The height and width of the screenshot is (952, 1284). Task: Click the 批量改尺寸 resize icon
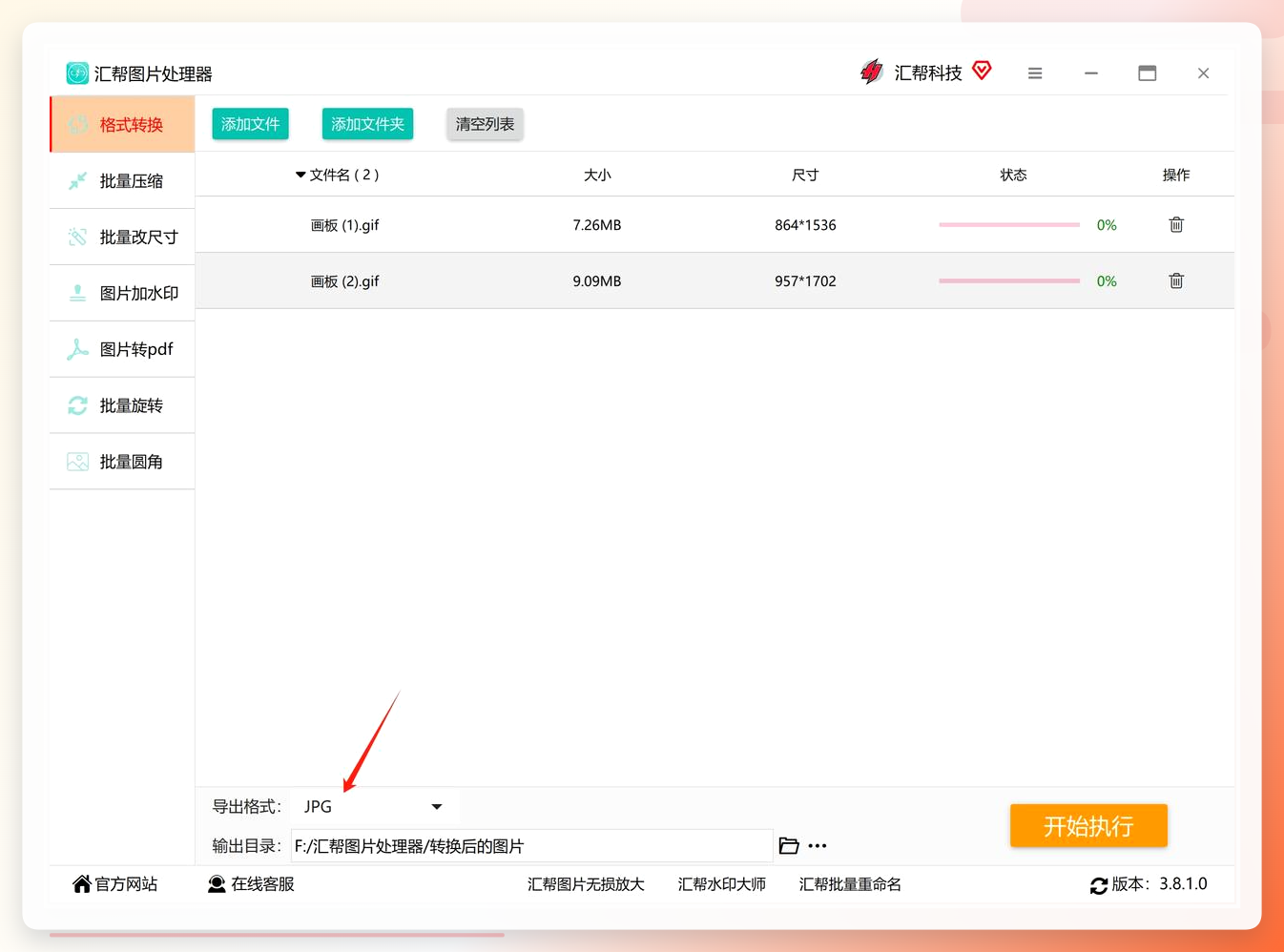[77, 237]
